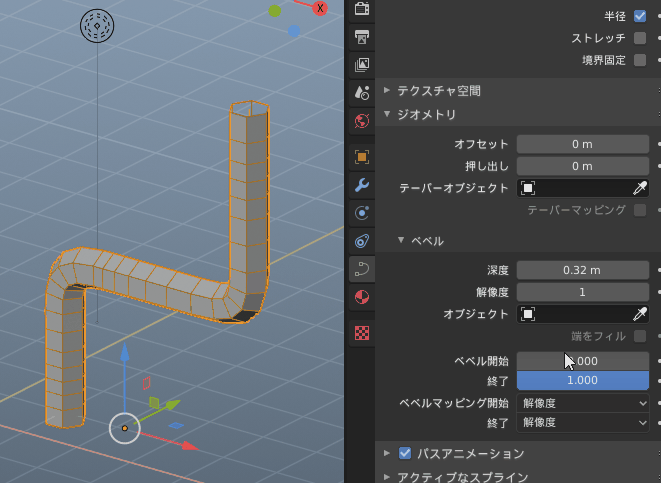Click the blue Z axis gizmo ball

294,31
